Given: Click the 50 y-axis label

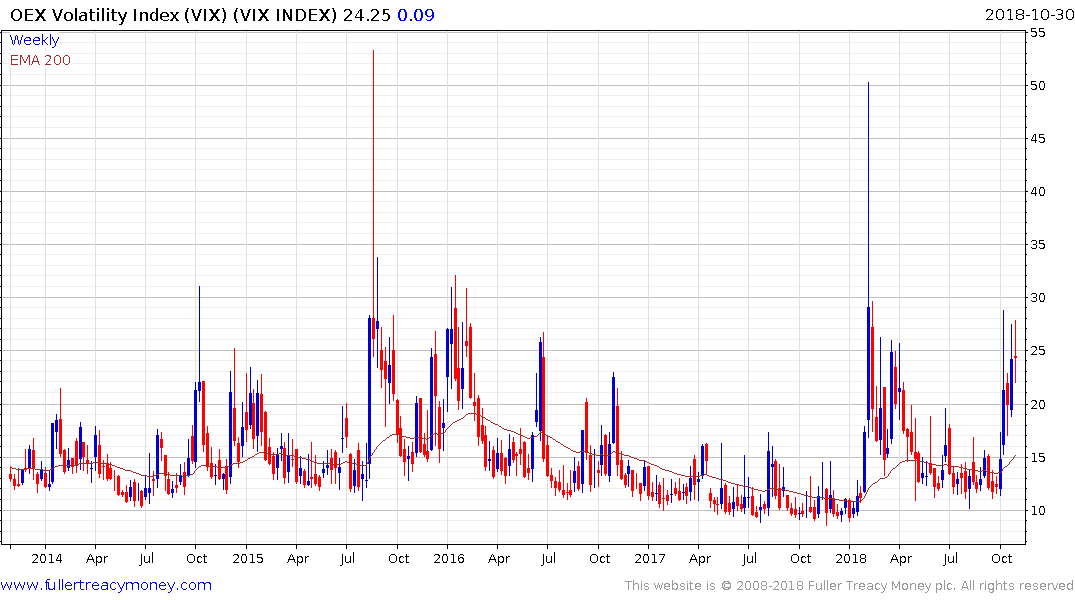Looking at the screenshot, I should point(1037,86).
